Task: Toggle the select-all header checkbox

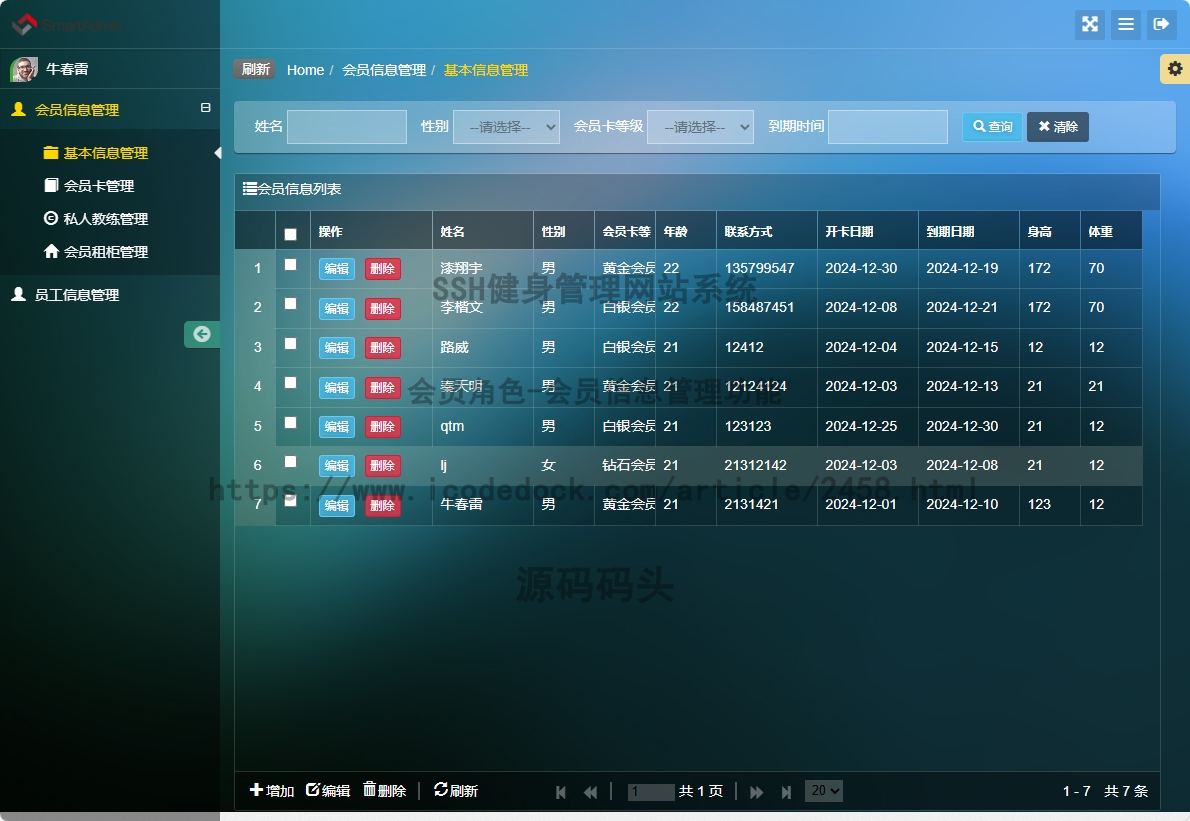Action: pos(291,234)
